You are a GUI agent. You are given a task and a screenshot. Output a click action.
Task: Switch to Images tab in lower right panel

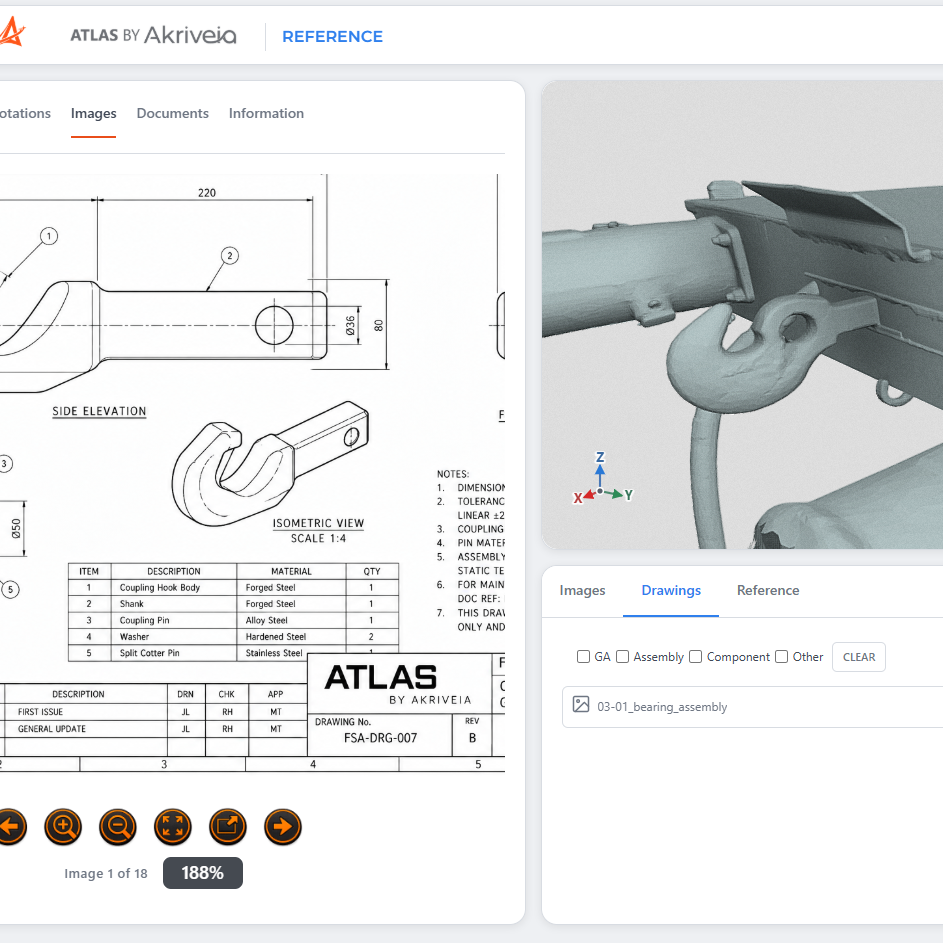point(582,591)
